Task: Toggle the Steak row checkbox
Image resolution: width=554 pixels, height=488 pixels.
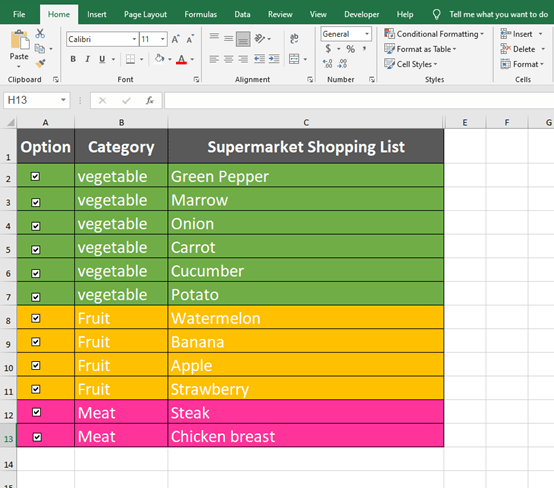Action: [x=36, y=412]
